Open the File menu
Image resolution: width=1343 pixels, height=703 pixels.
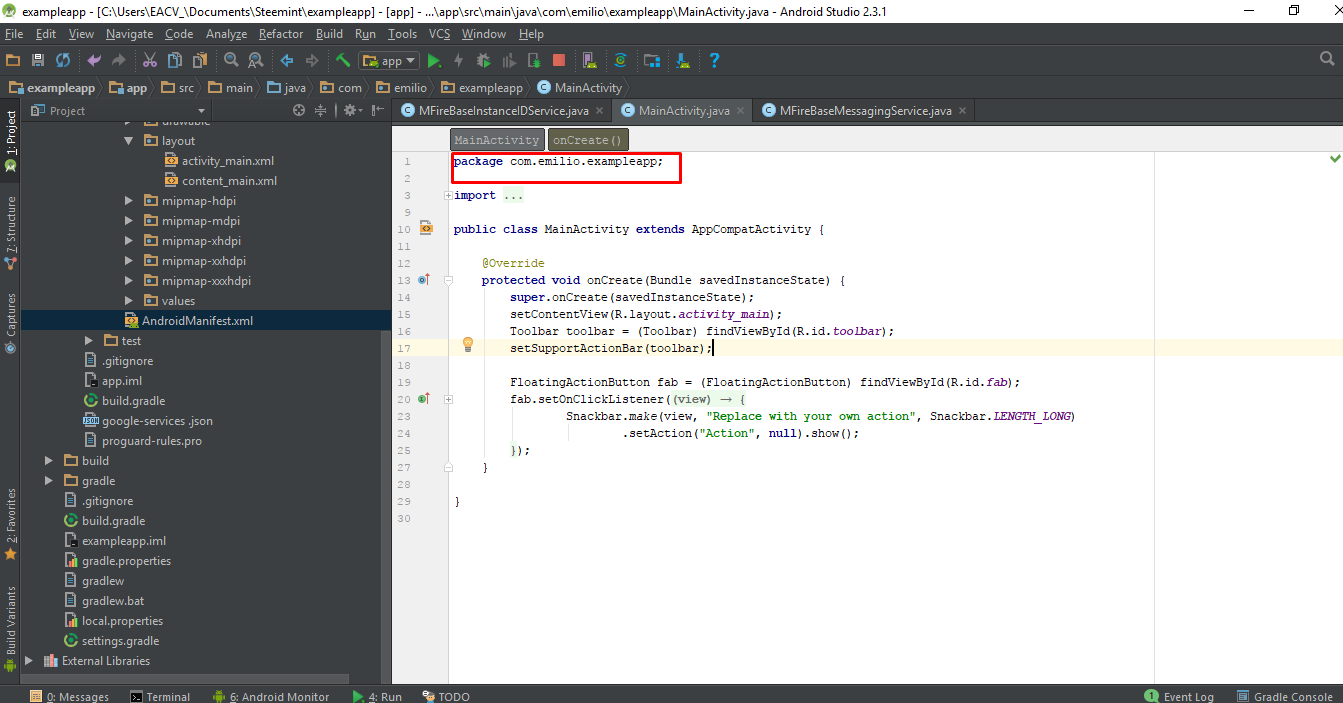14,33
